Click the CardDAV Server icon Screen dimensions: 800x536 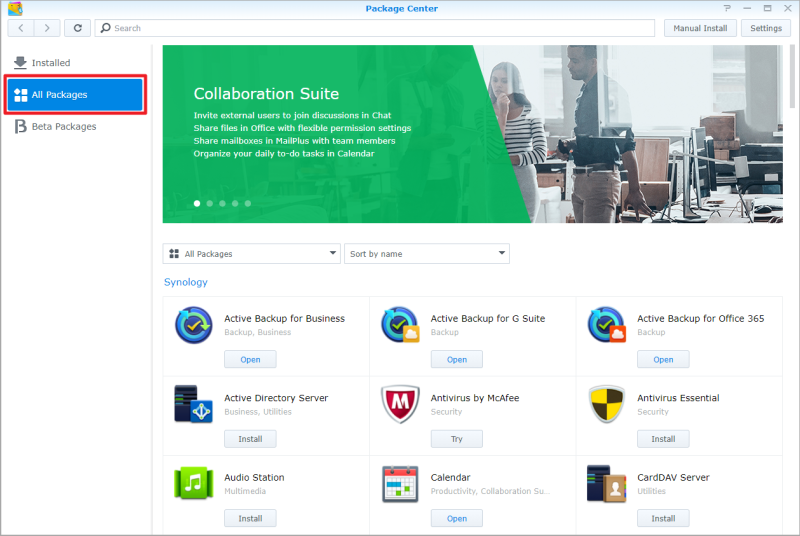pos(607,484)
